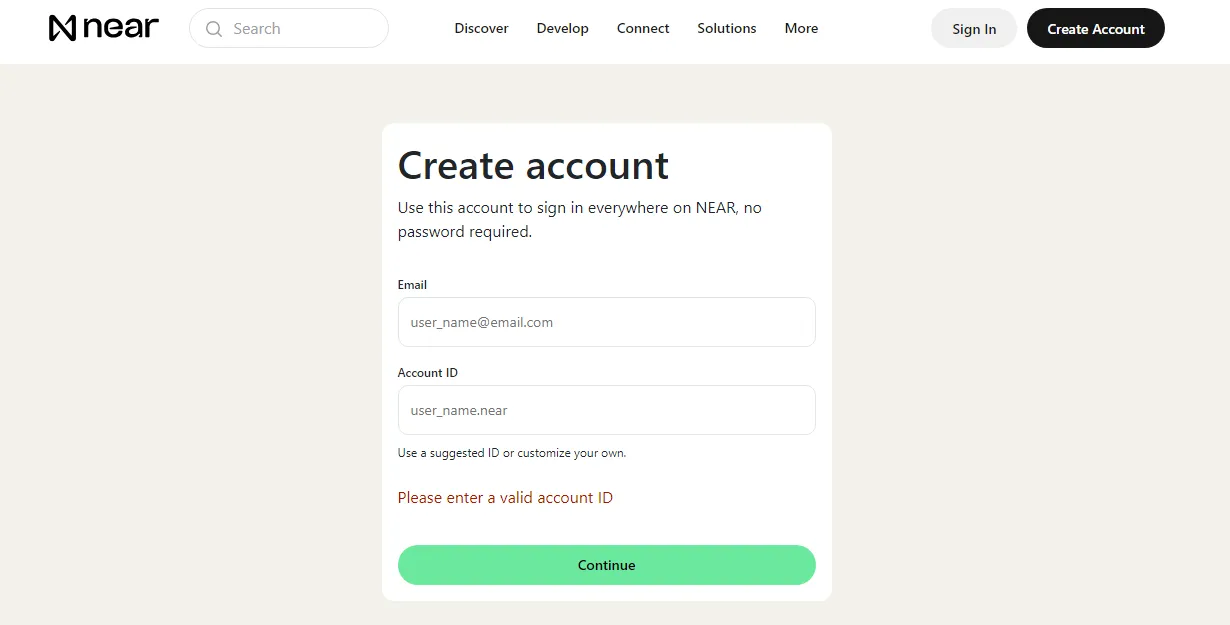Click the "Please enter a valid account ID" error
The image size is (1230, 625).
tap(505, 498)
